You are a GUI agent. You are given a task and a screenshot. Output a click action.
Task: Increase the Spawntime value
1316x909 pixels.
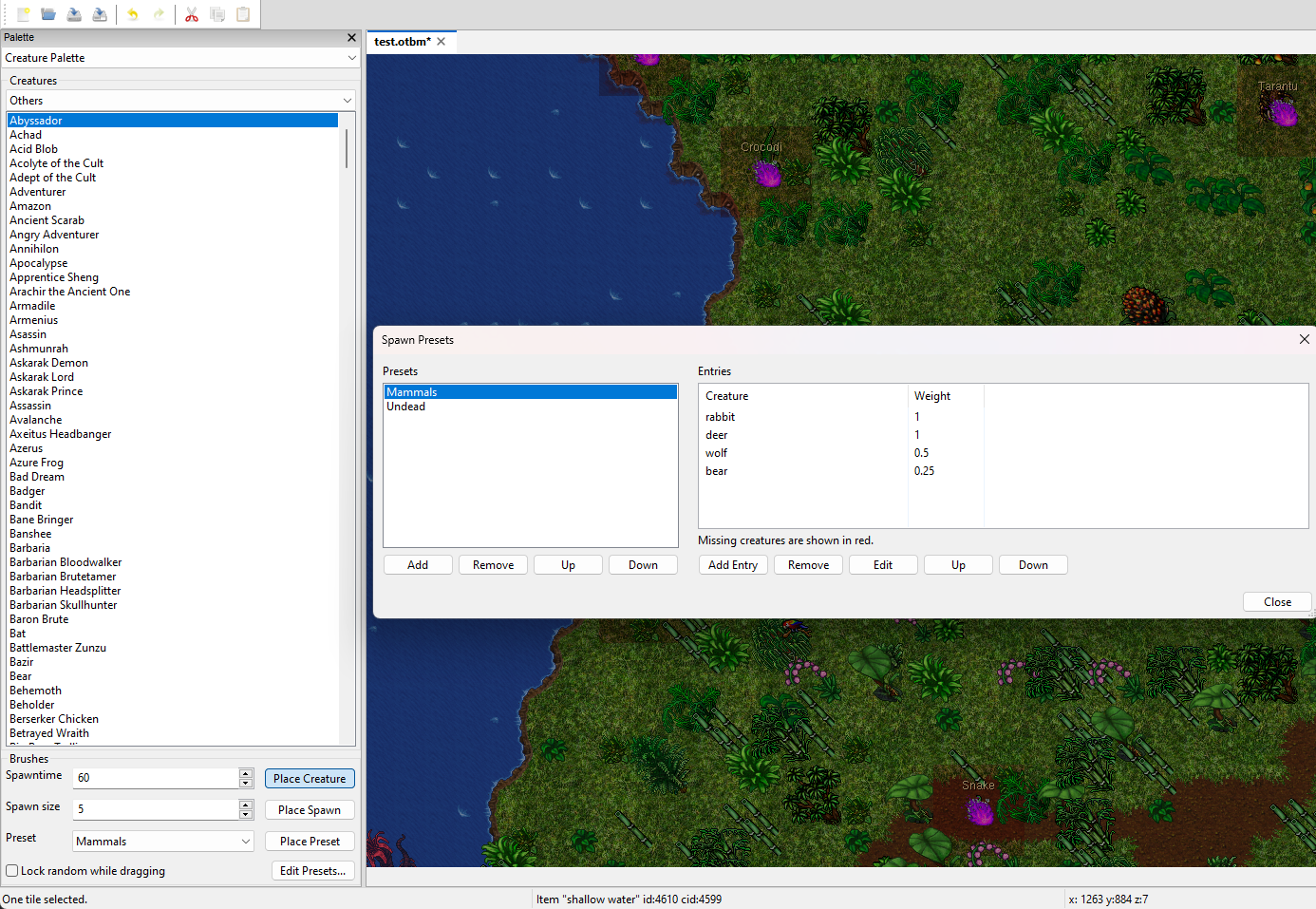click(246, 773)
